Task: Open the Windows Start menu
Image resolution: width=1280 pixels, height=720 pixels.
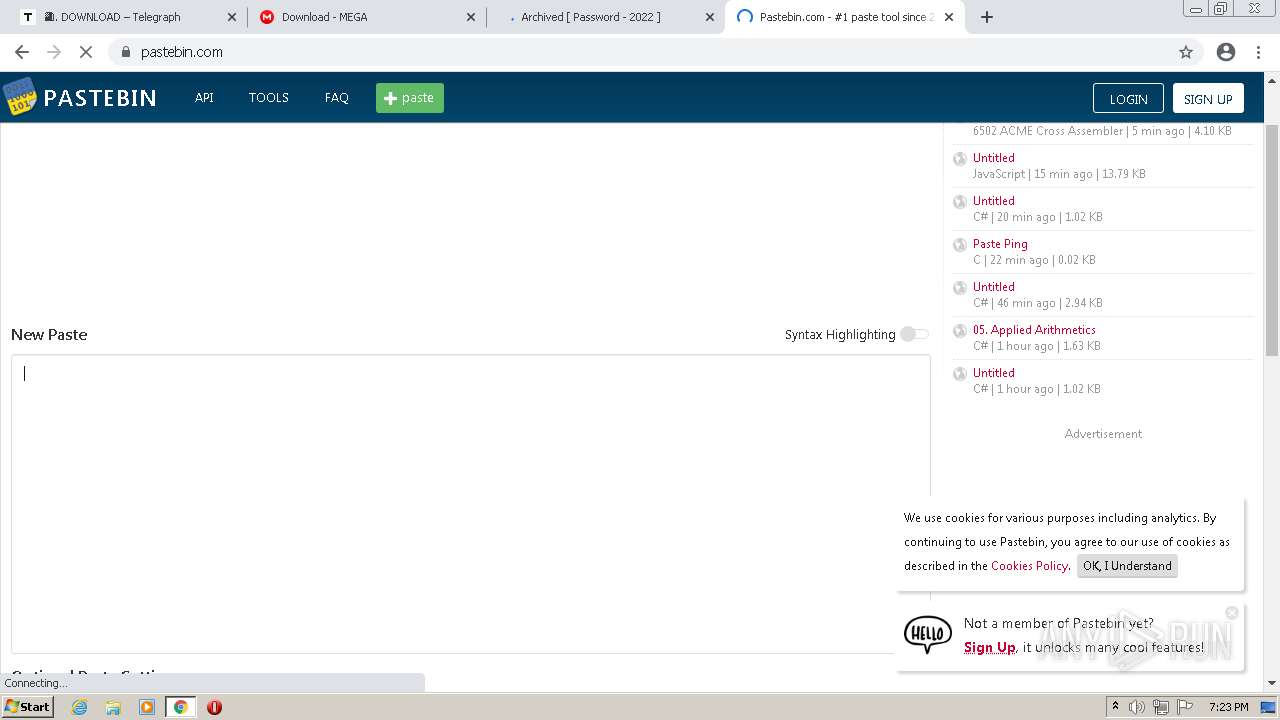Action: pos(28,706)
